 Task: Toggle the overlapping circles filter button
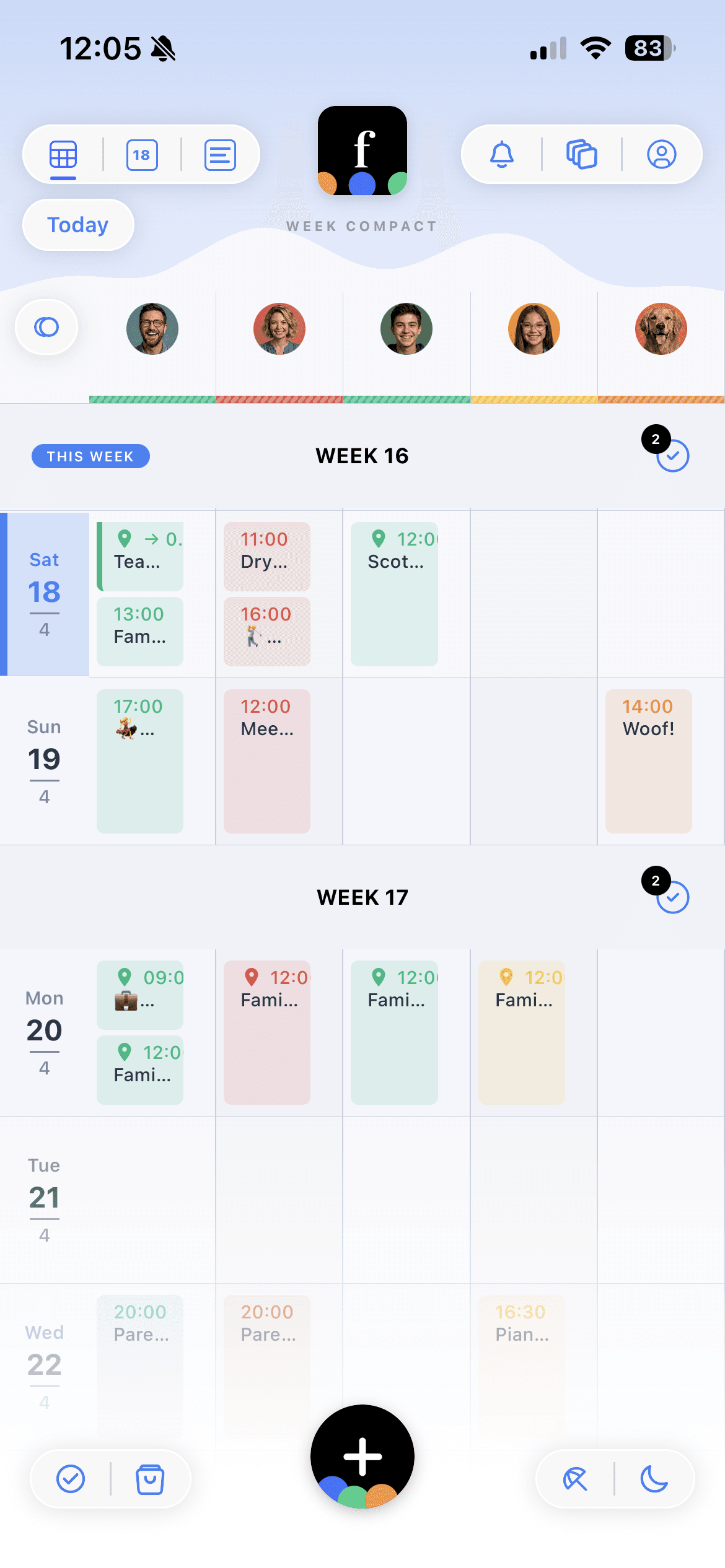[x=46, y=327]
